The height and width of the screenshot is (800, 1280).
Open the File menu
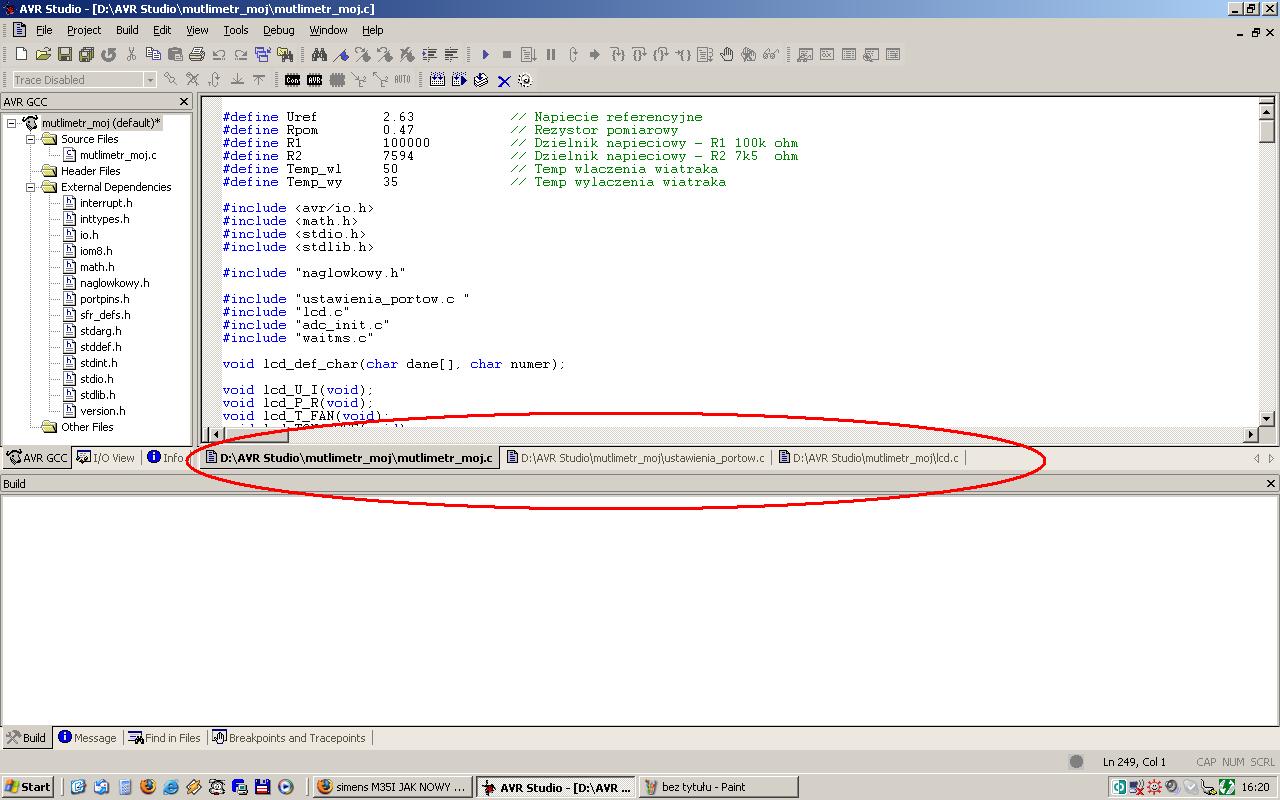(44, 30)
